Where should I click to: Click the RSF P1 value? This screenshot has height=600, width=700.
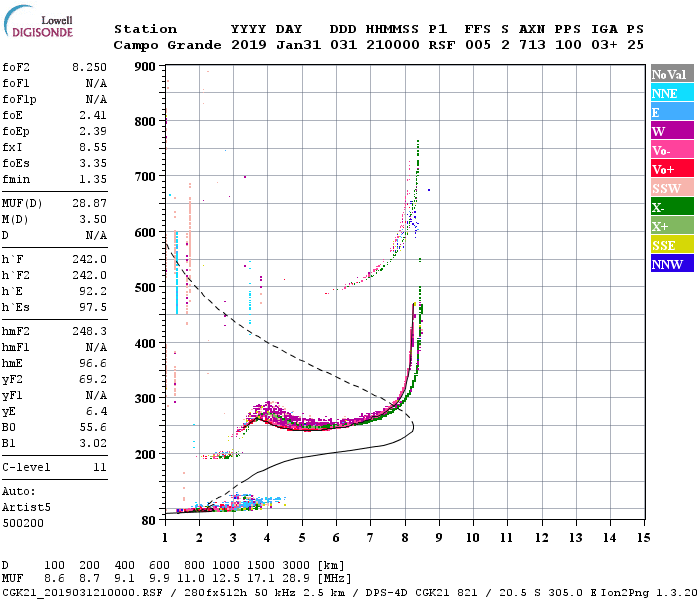442,45
